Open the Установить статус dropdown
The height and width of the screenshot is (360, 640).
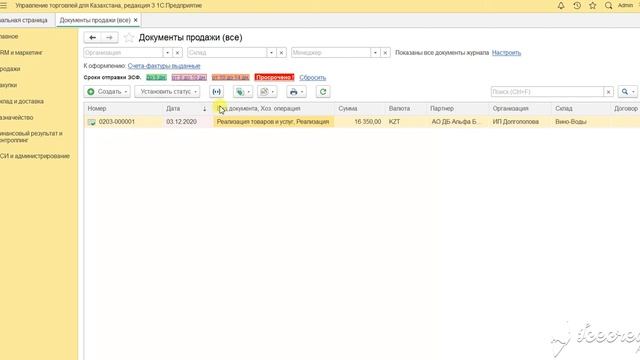click(167, 92)
